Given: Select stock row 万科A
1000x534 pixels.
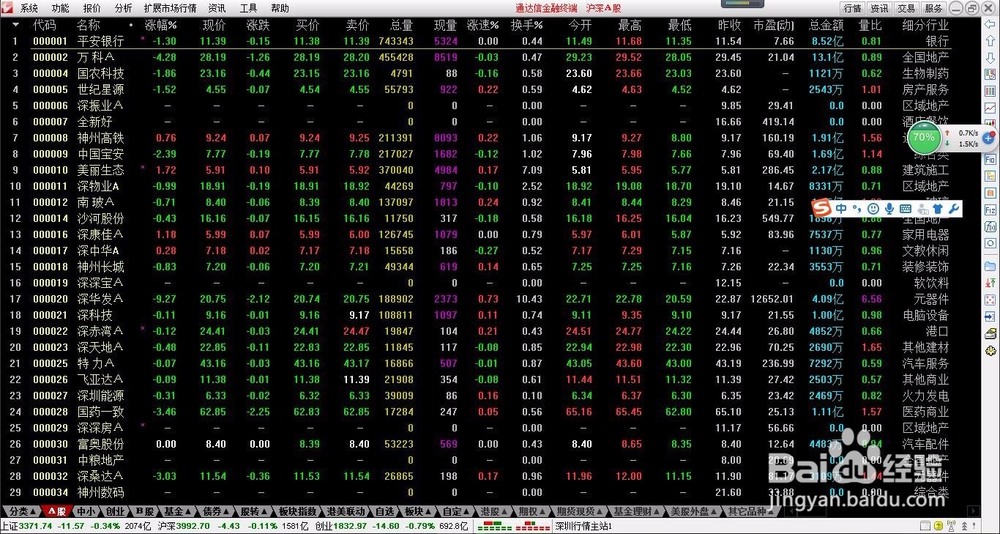Looking at the screenshot, I should [x=475, y=57].
